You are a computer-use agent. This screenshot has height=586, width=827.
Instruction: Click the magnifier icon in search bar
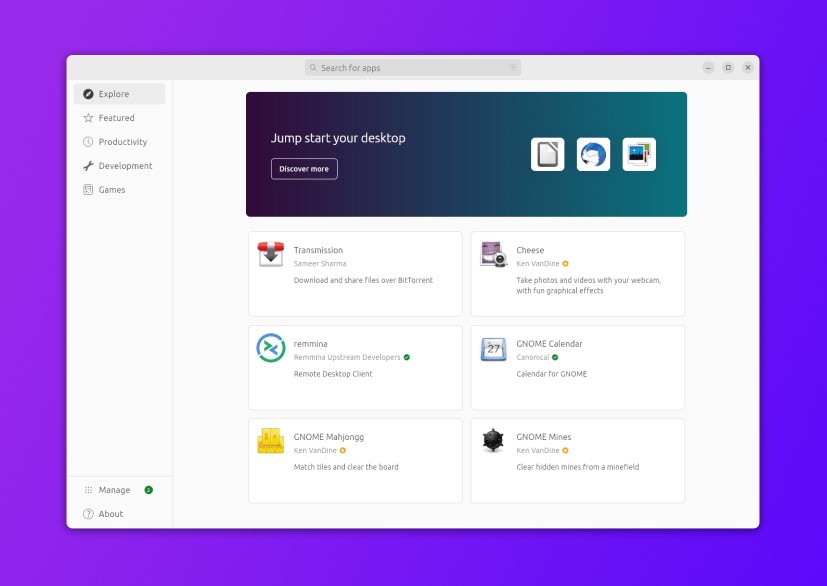[313, 68]
